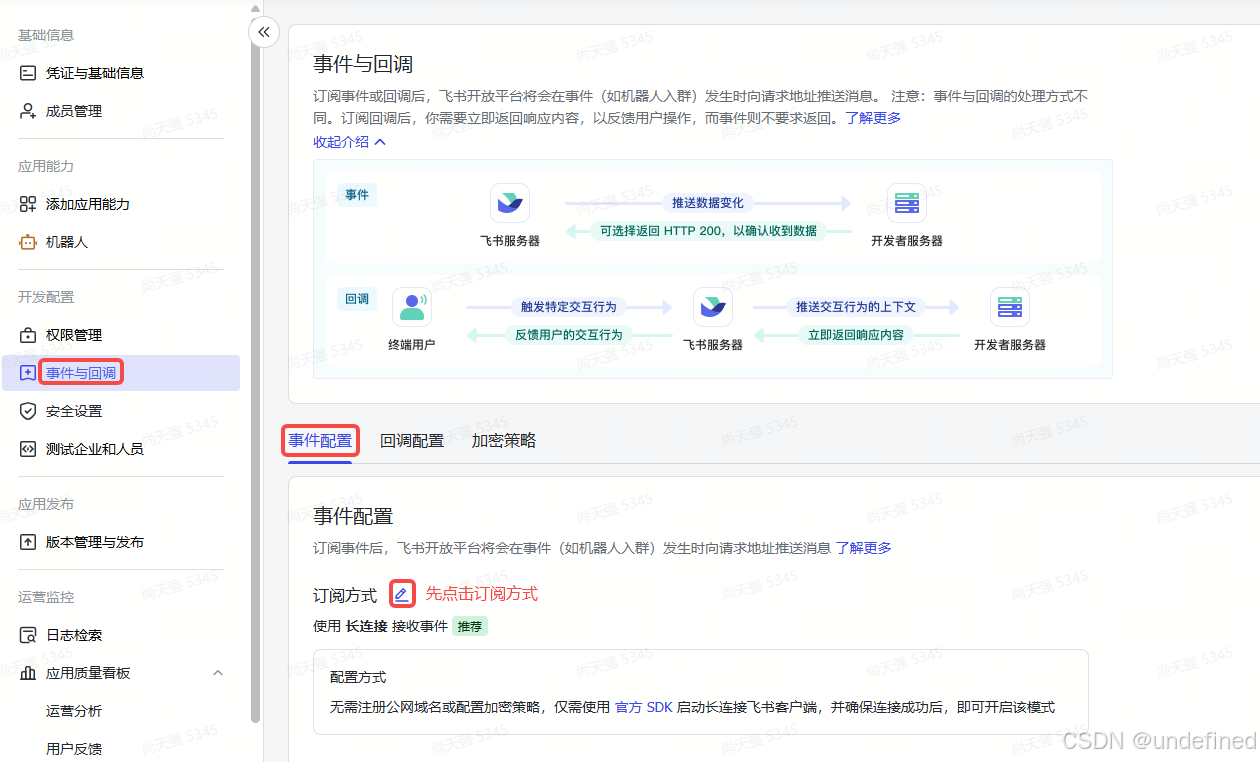Click the 应用质量看板 chart icon
The height and width of the screenshot is (762, 1260).
[x=28, y=673]
